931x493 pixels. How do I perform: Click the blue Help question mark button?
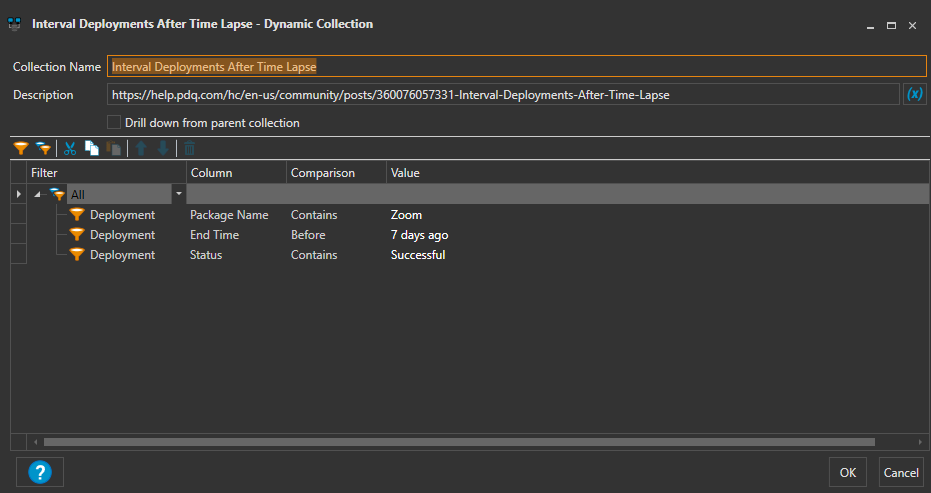[40, 471]
